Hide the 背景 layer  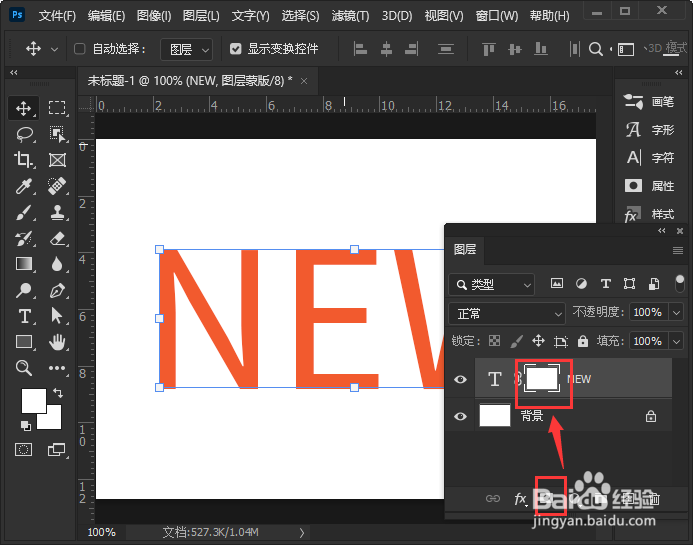[x=460, y=416]
